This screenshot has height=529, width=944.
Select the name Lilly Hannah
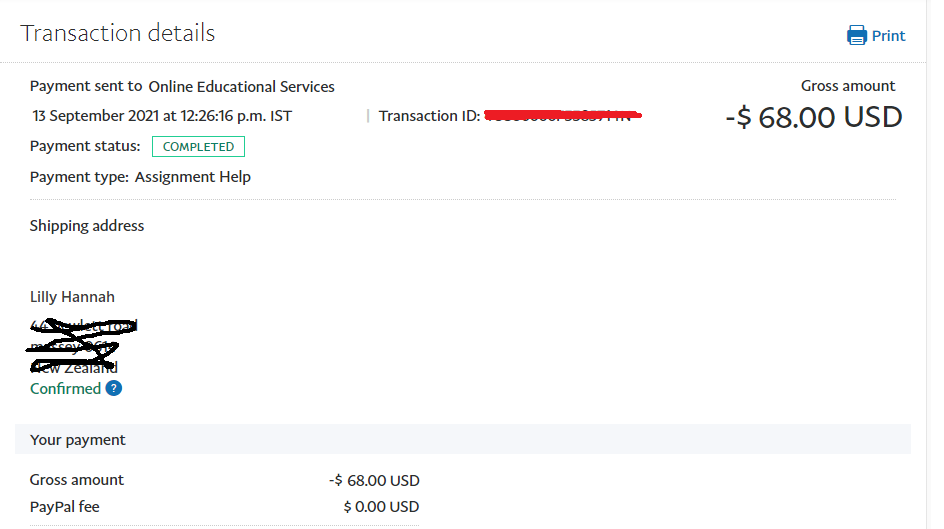72,297
